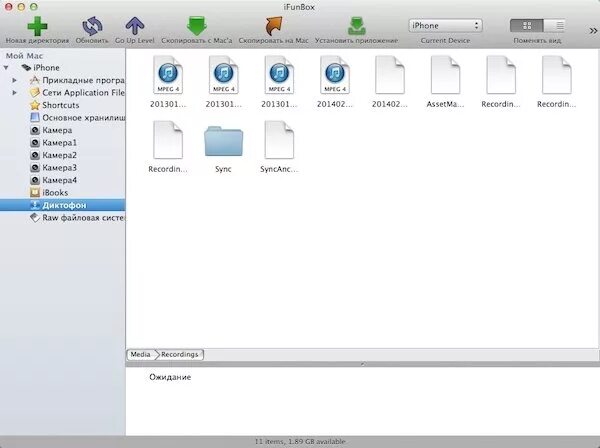The width and height of the screenshot is (600, 448).
Task: Copy from Mac using the green down arrow
Action: 197,26
